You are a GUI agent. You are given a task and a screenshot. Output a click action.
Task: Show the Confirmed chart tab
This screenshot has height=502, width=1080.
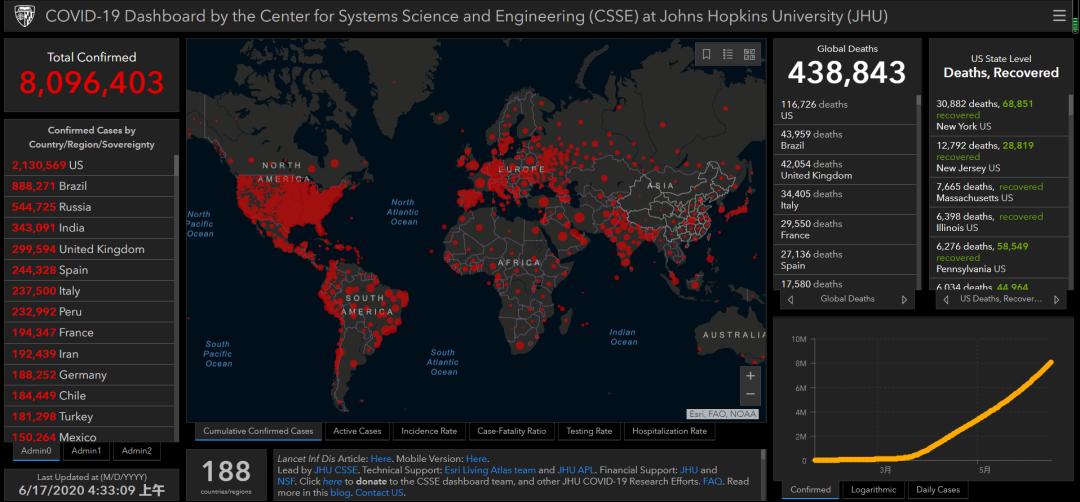coord(810,490)
